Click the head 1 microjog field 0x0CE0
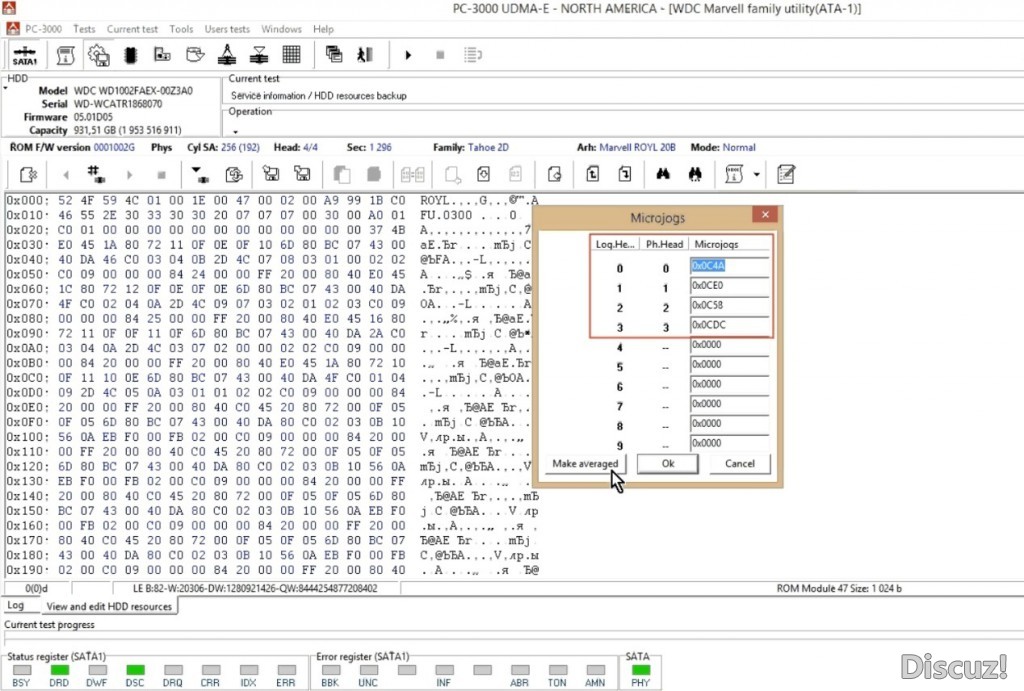 pos(729,285)
